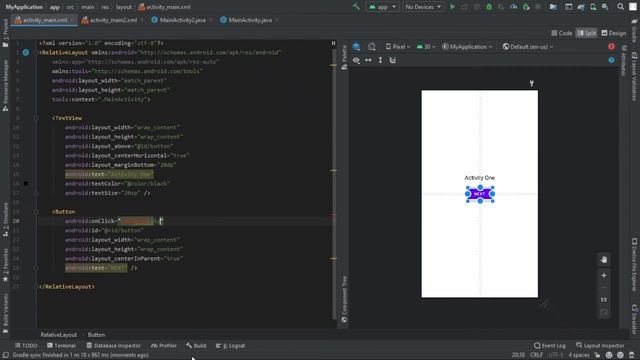Click the blue gutter icon on line 2
The image size is (640, 360).
pos(26,52)
